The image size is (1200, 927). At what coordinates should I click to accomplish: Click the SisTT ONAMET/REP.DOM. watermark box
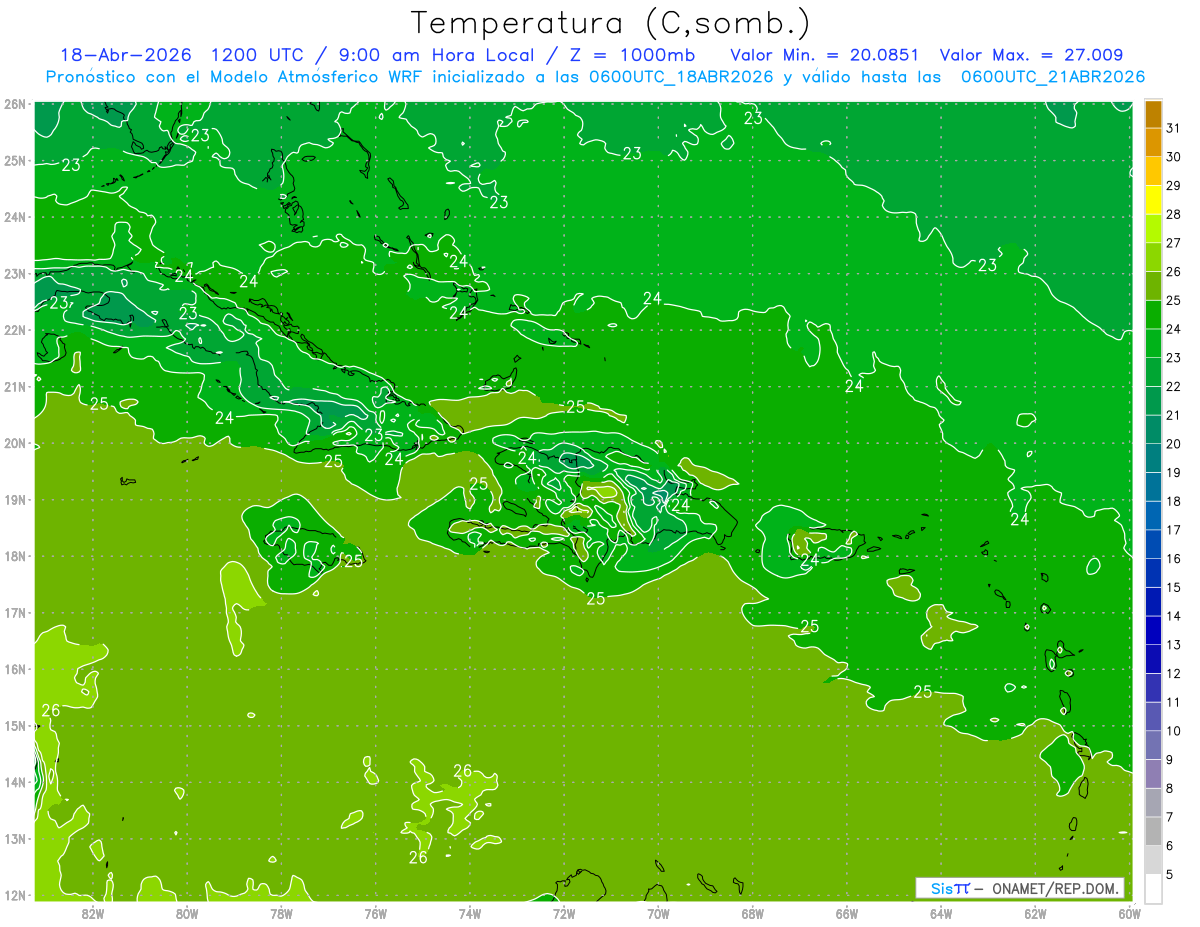[1019, 888]
